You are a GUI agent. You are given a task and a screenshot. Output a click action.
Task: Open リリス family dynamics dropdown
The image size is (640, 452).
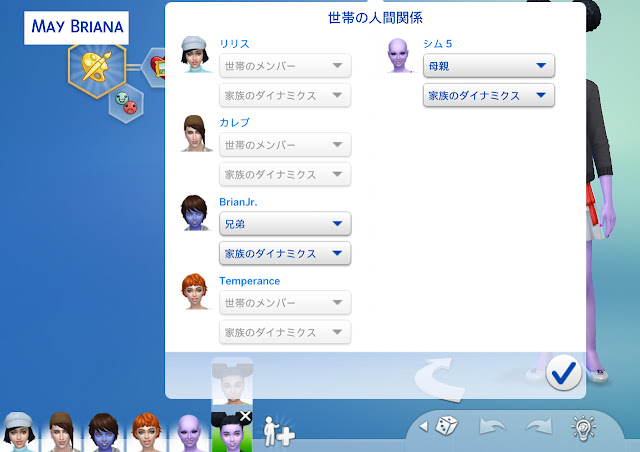pyautogui.click(x=285, y=96)
